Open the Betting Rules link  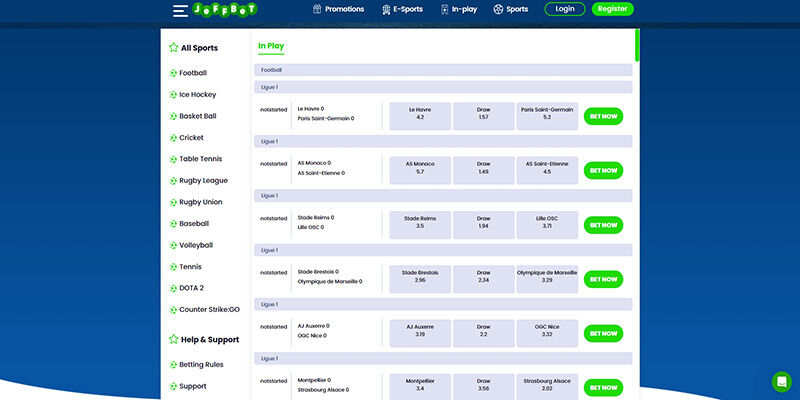tap(201, 365)
